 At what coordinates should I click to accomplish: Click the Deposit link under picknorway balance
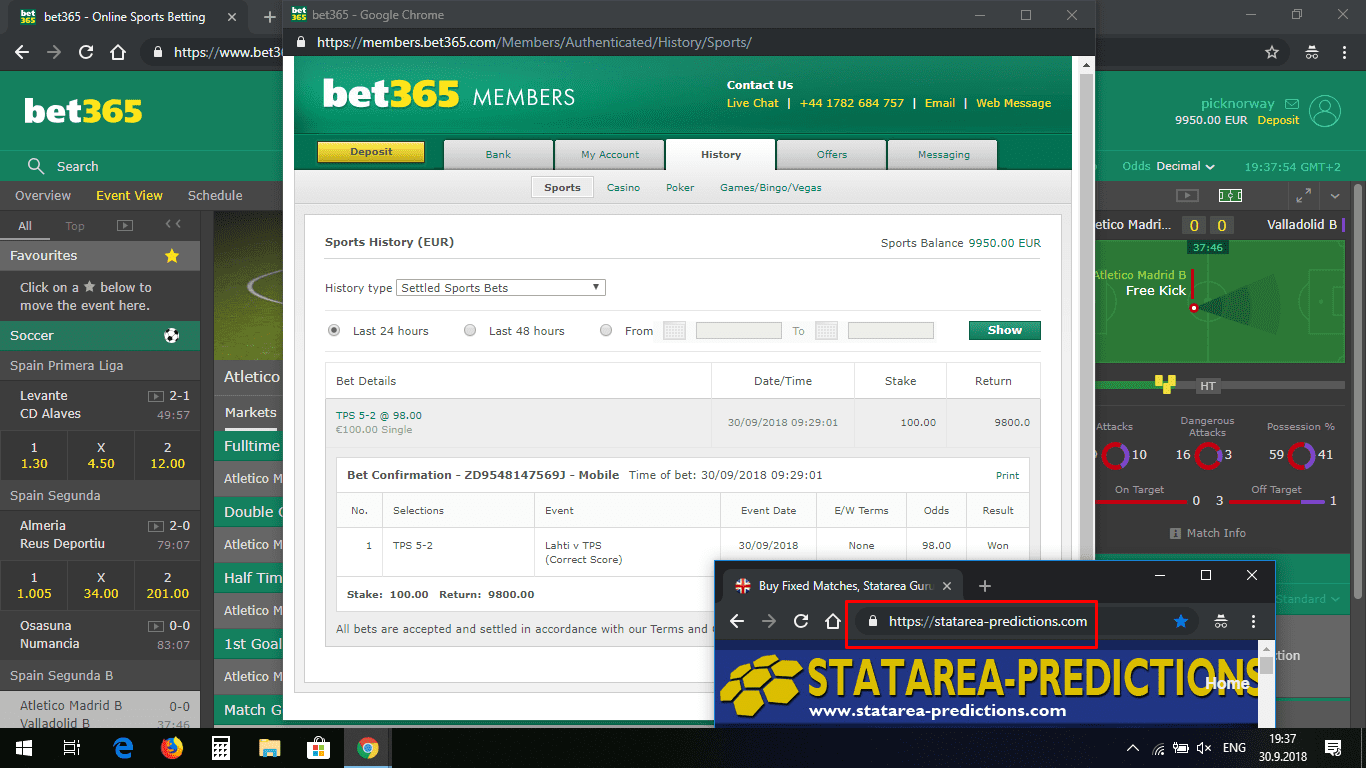tap(1278, 120)
